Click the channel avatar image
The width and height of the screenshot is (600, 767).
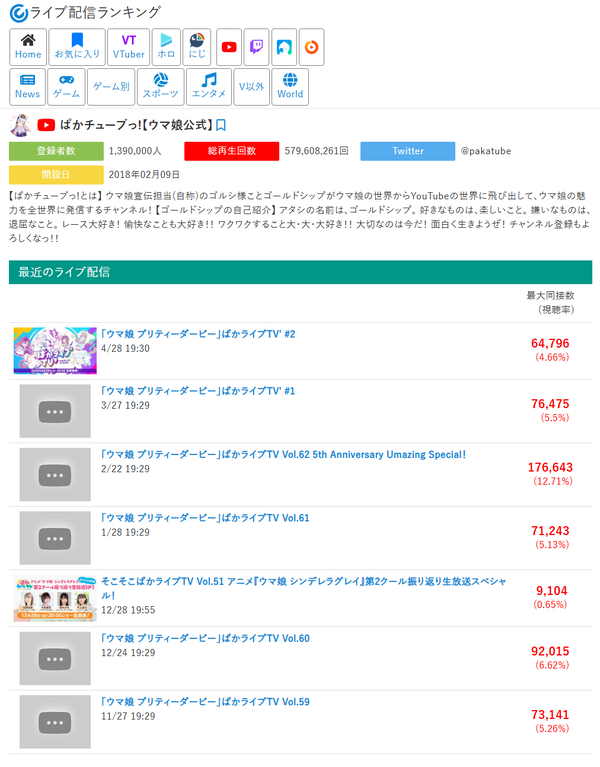pyautogui.click(x=21, y=125)
